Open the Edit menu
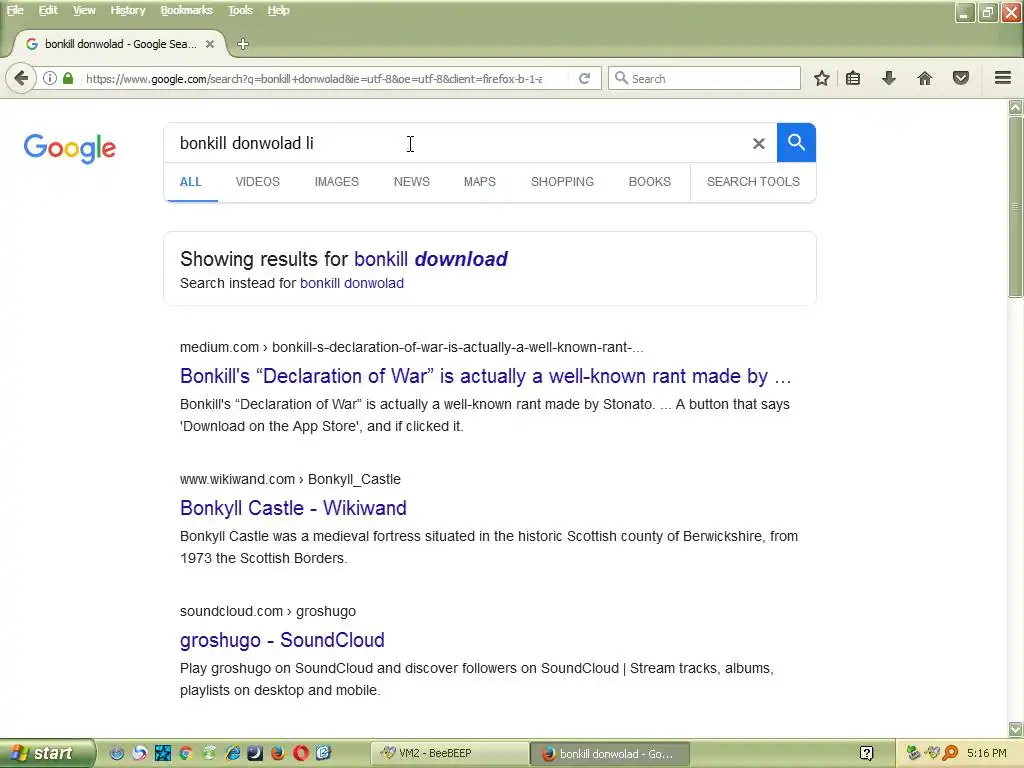Screen dimensions: 1024x768 pos(48,10)
